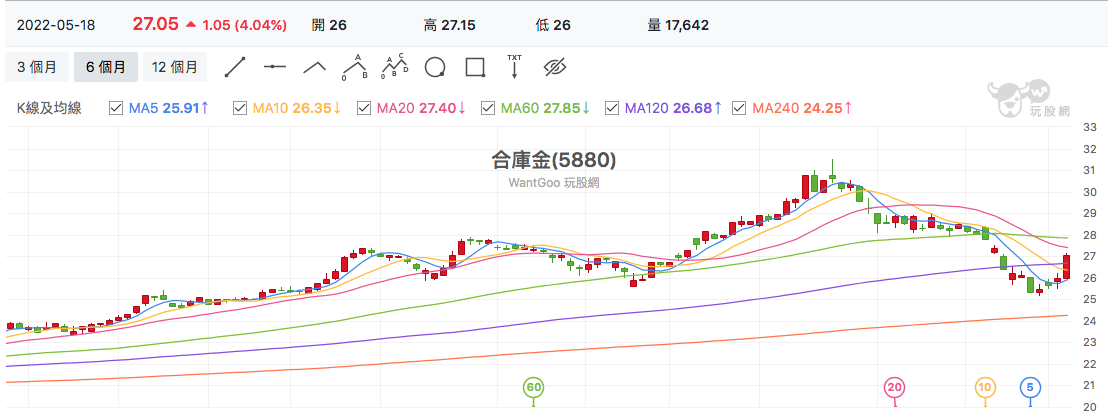This screenshot has width=1108, height=416.
Task: Toggle the hide drawings eye icon
Action: 555,67
